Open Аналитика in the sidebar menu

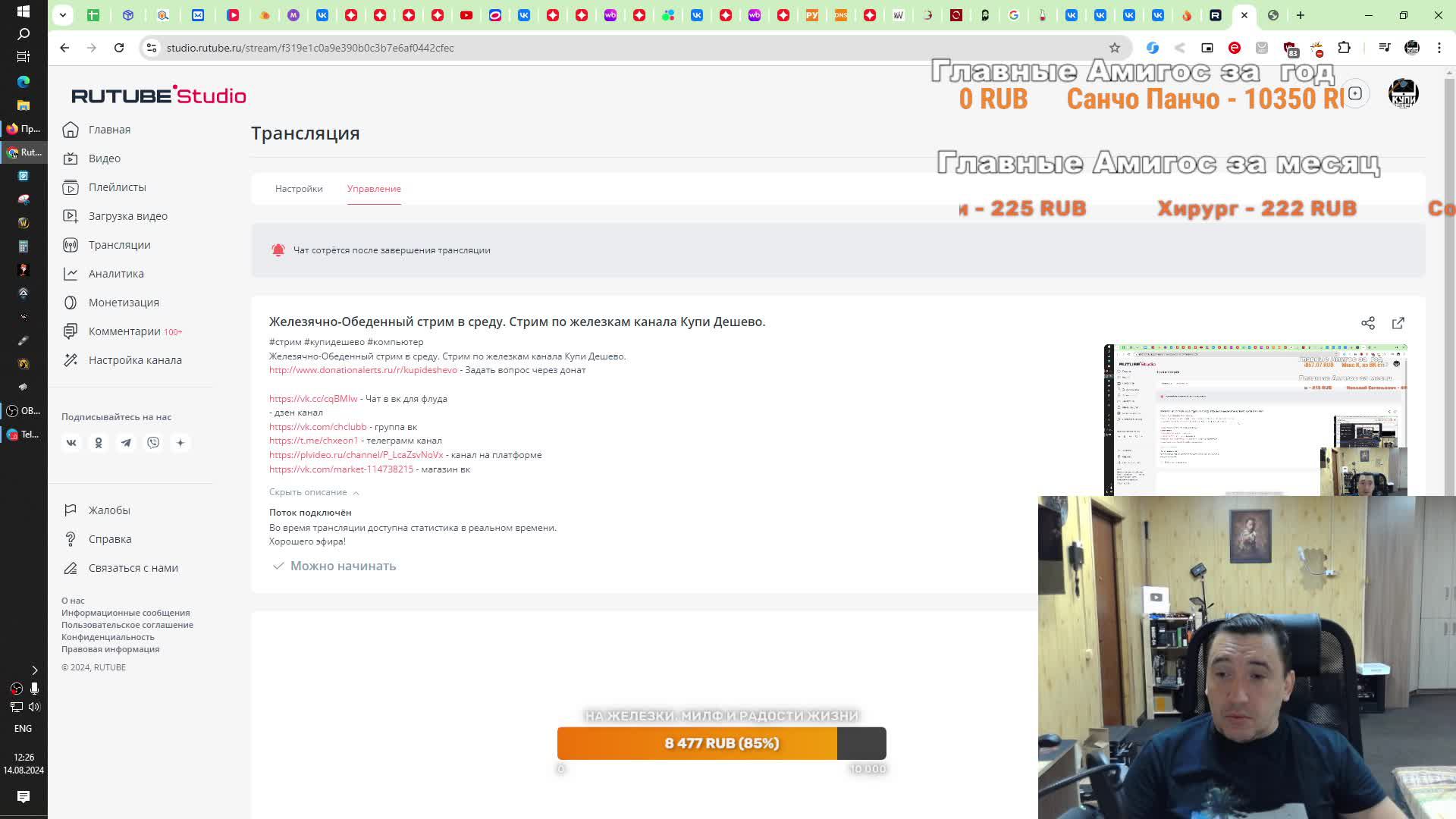[116, 274]
